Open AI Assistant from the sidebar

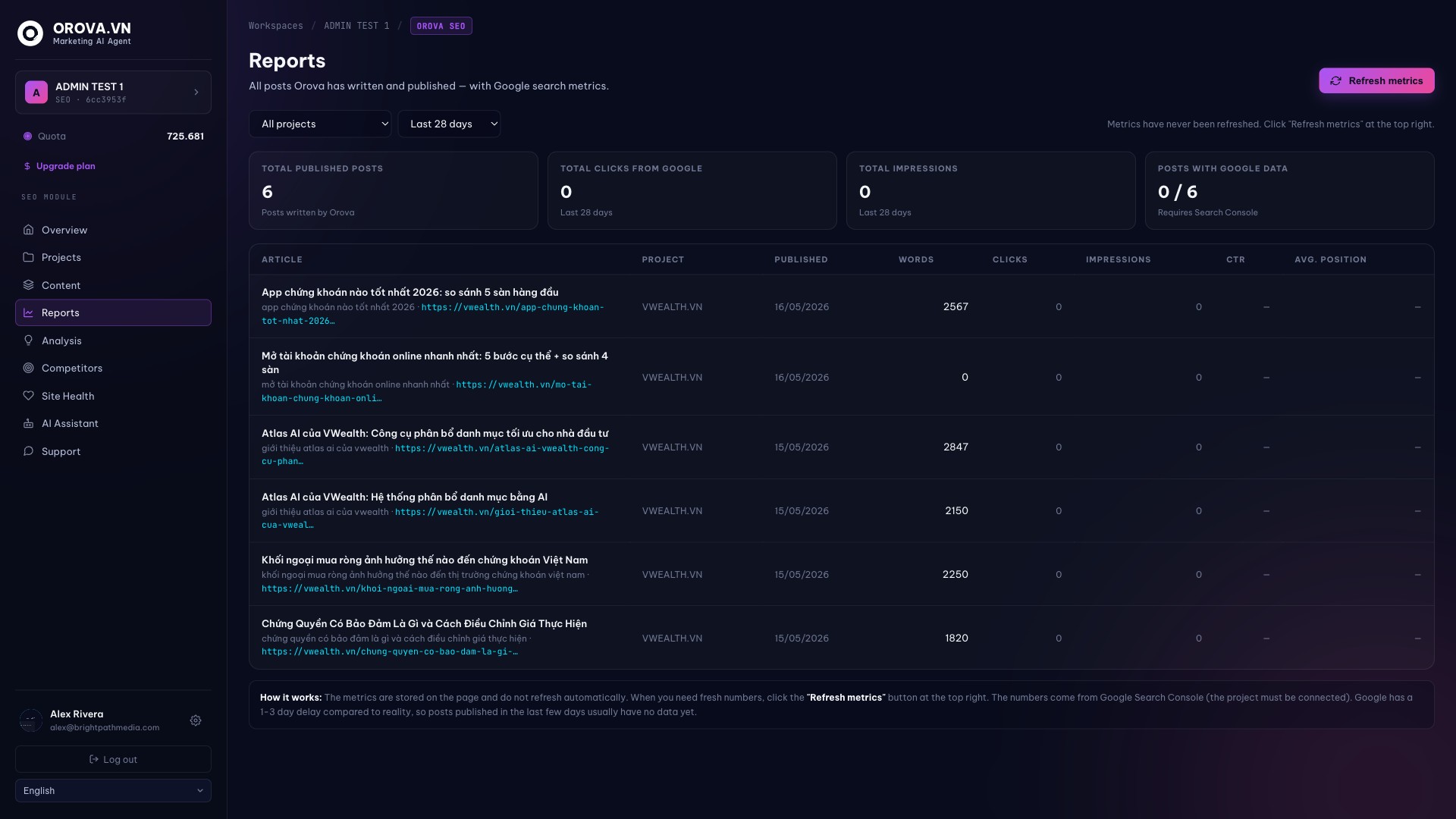click(x=113, y=423)
